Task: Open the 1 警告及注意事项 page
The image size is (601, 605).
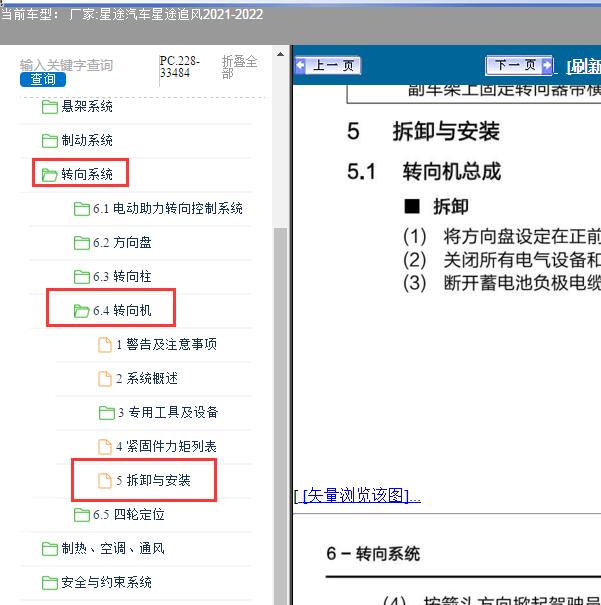Action: coord(167,344)
